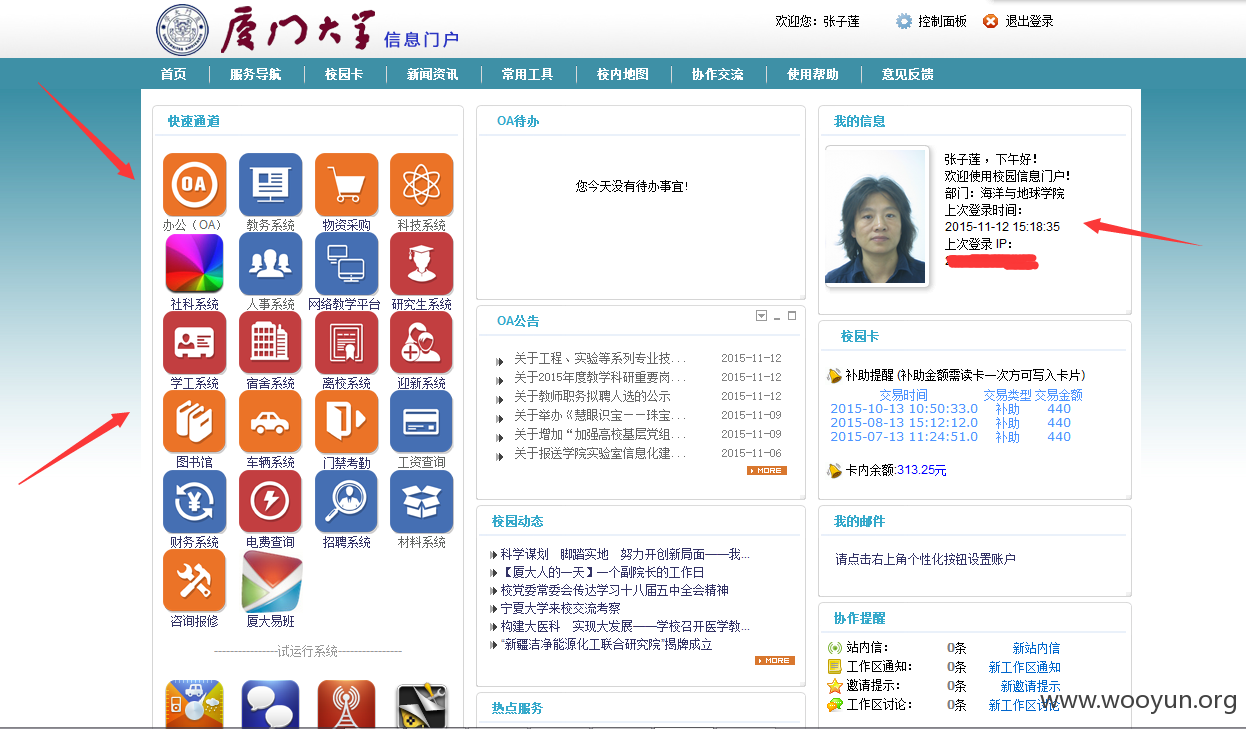The image size is (1246, 729).
Task: Open the 车辆系统 car icon
Action: click(x=270, y=421)
